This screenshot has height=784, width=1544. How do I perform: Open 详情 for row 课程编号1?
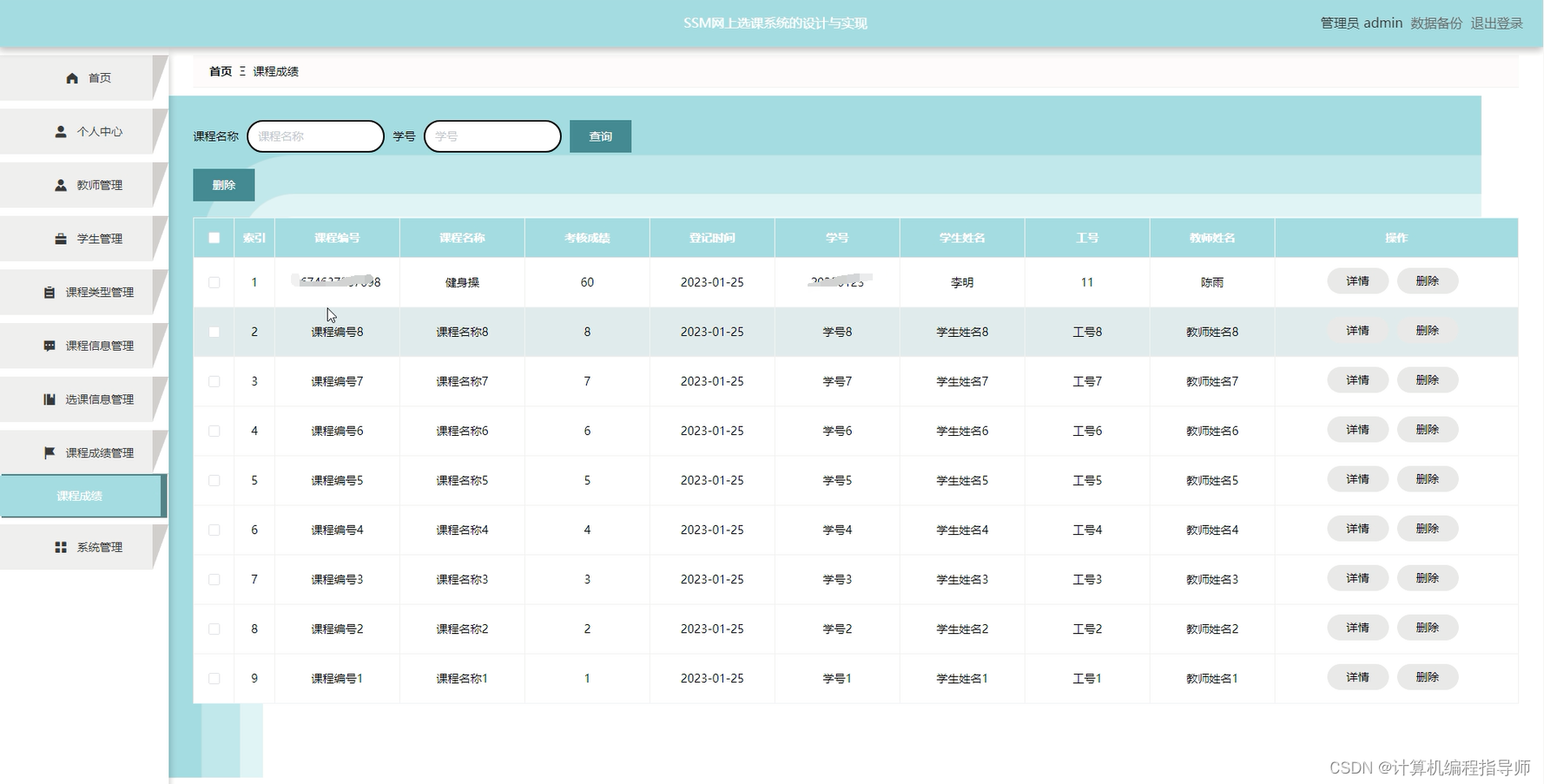click(1357, 677)
